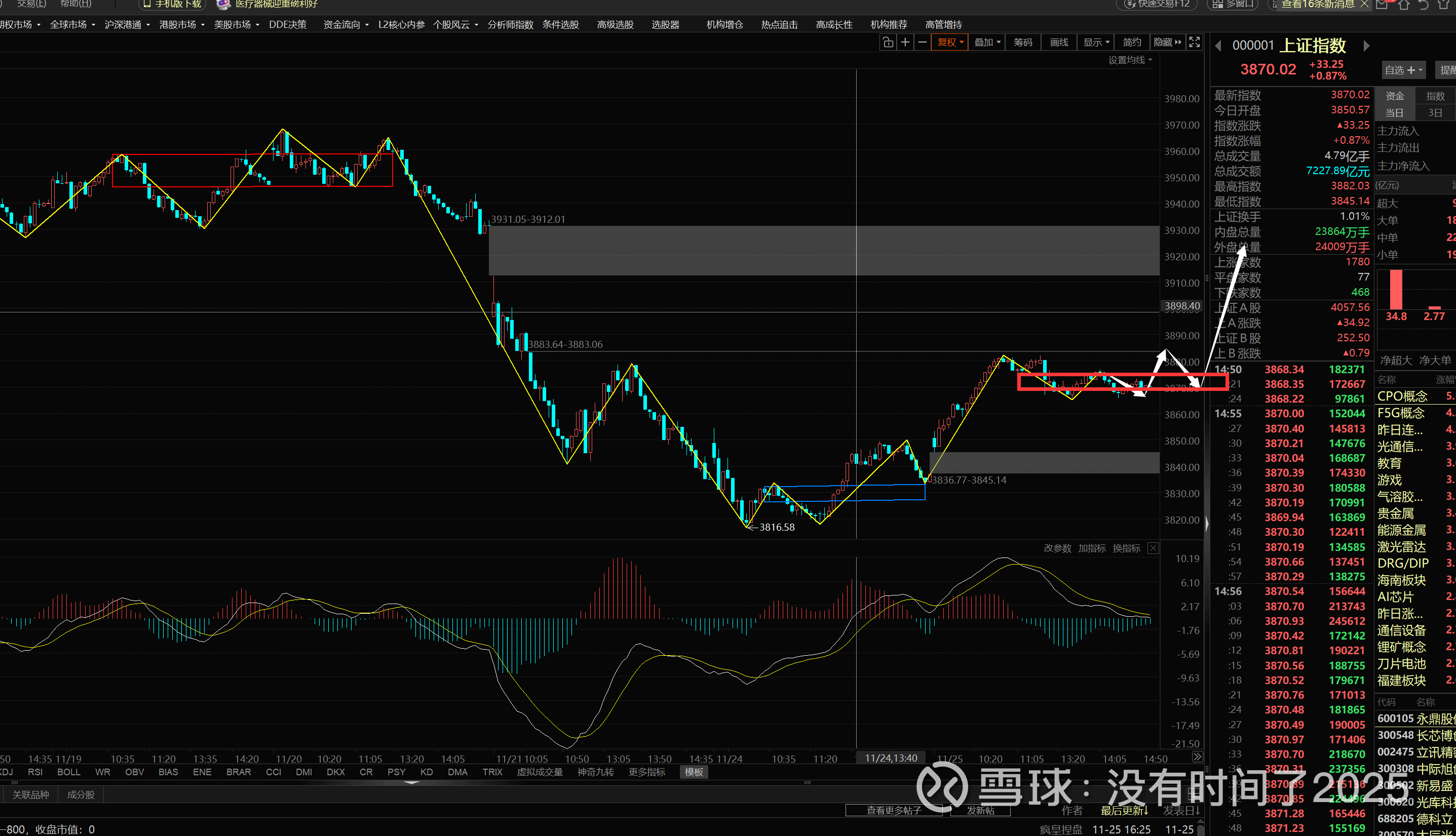
Task: Close the MACD indicator panel
Action: click(1153, 548)
